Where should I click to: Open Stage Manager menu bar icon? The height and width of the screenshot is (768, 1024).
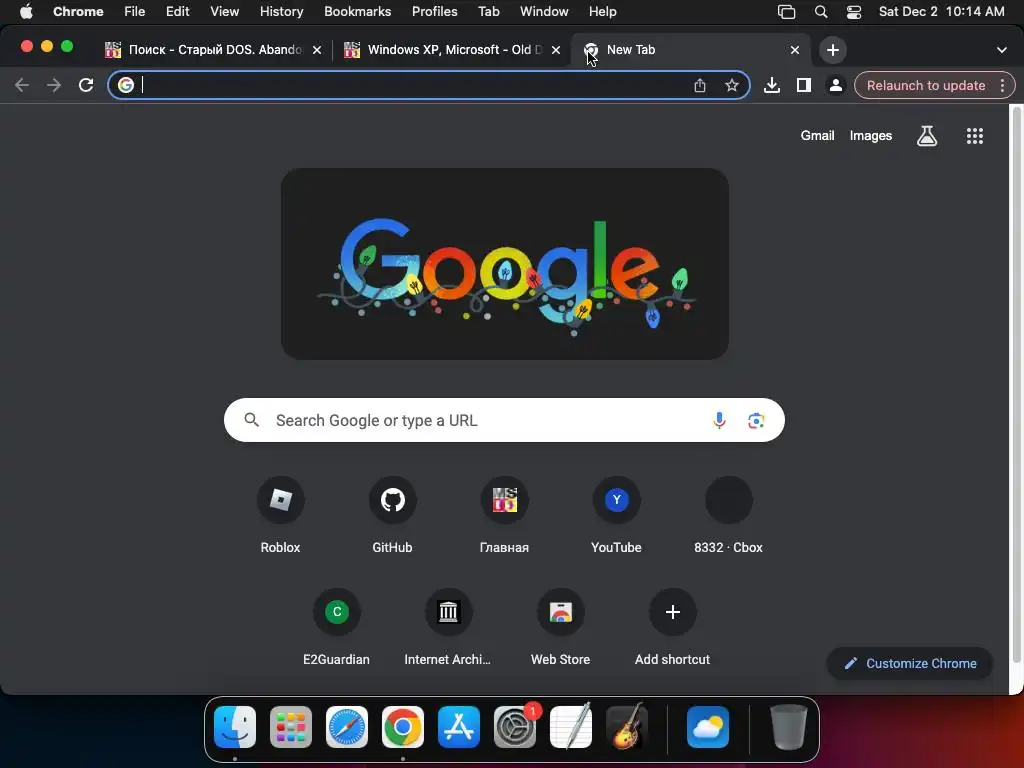786,12
